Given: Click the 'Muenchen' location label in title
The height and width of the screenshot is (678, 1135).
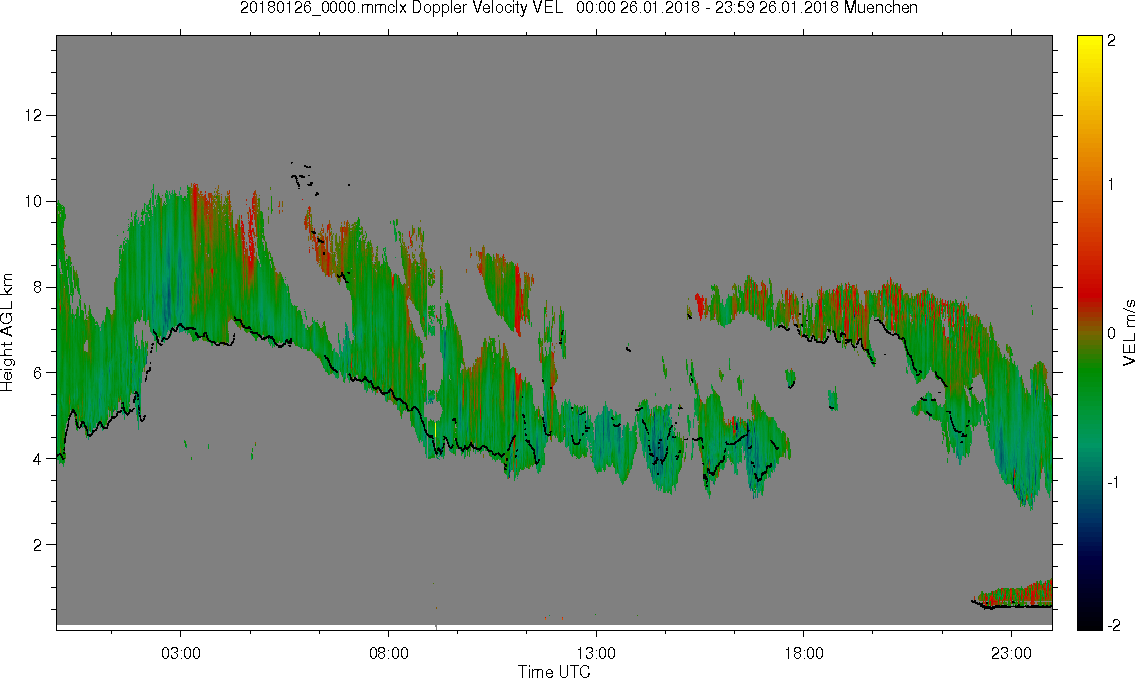Looking at the screenshot, I should (881, 8).
